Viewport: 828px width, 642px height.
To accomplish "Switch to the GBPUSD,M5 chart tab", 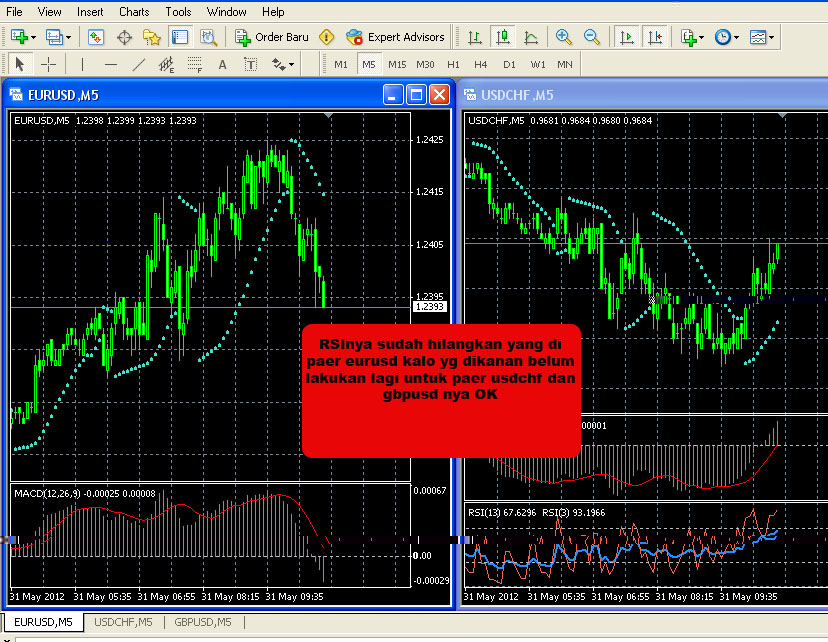I will pyautogui.click(x=203, y=622).
